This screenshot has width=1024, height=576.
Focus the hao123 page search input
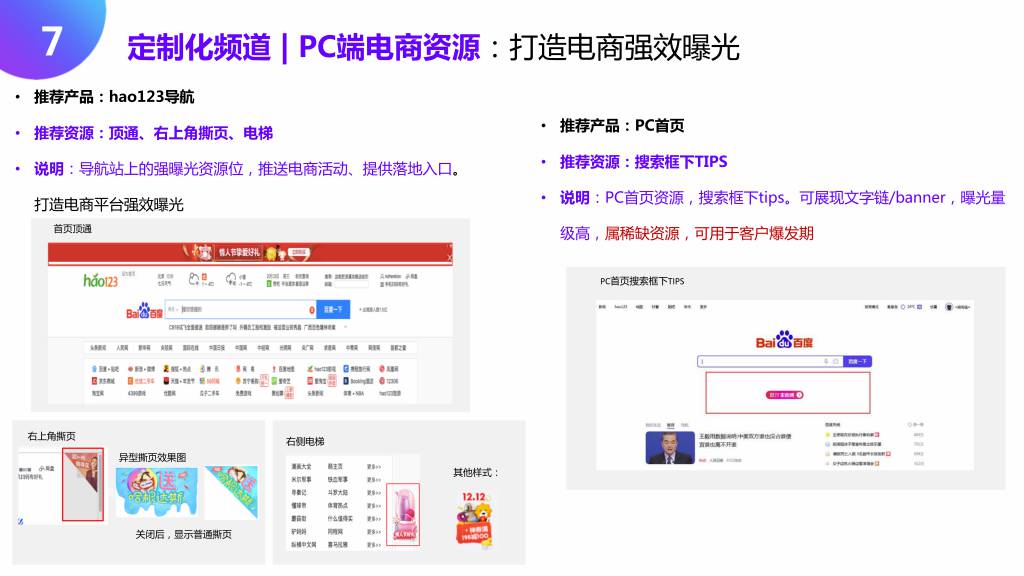[x=241, y=309]
